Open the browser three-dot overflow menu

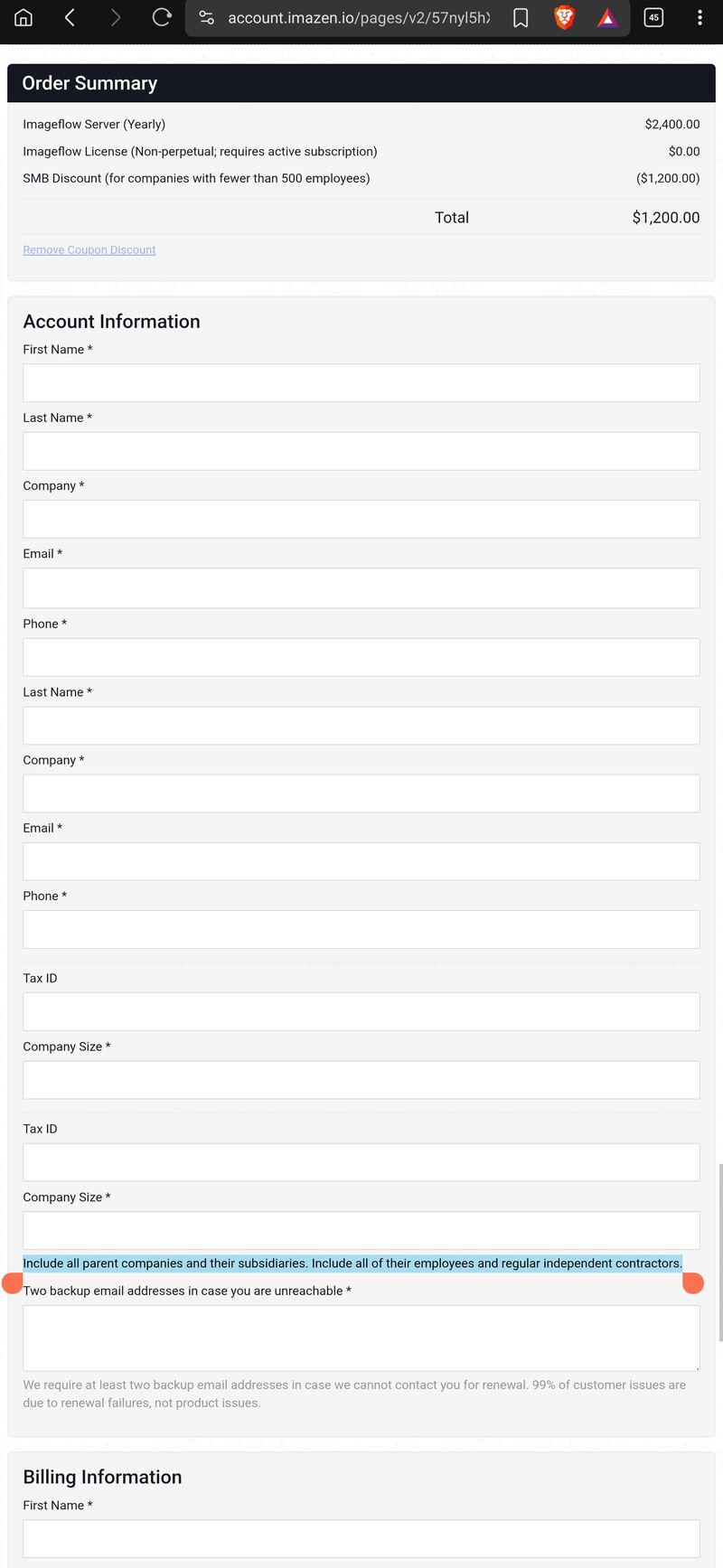(699, 17)
